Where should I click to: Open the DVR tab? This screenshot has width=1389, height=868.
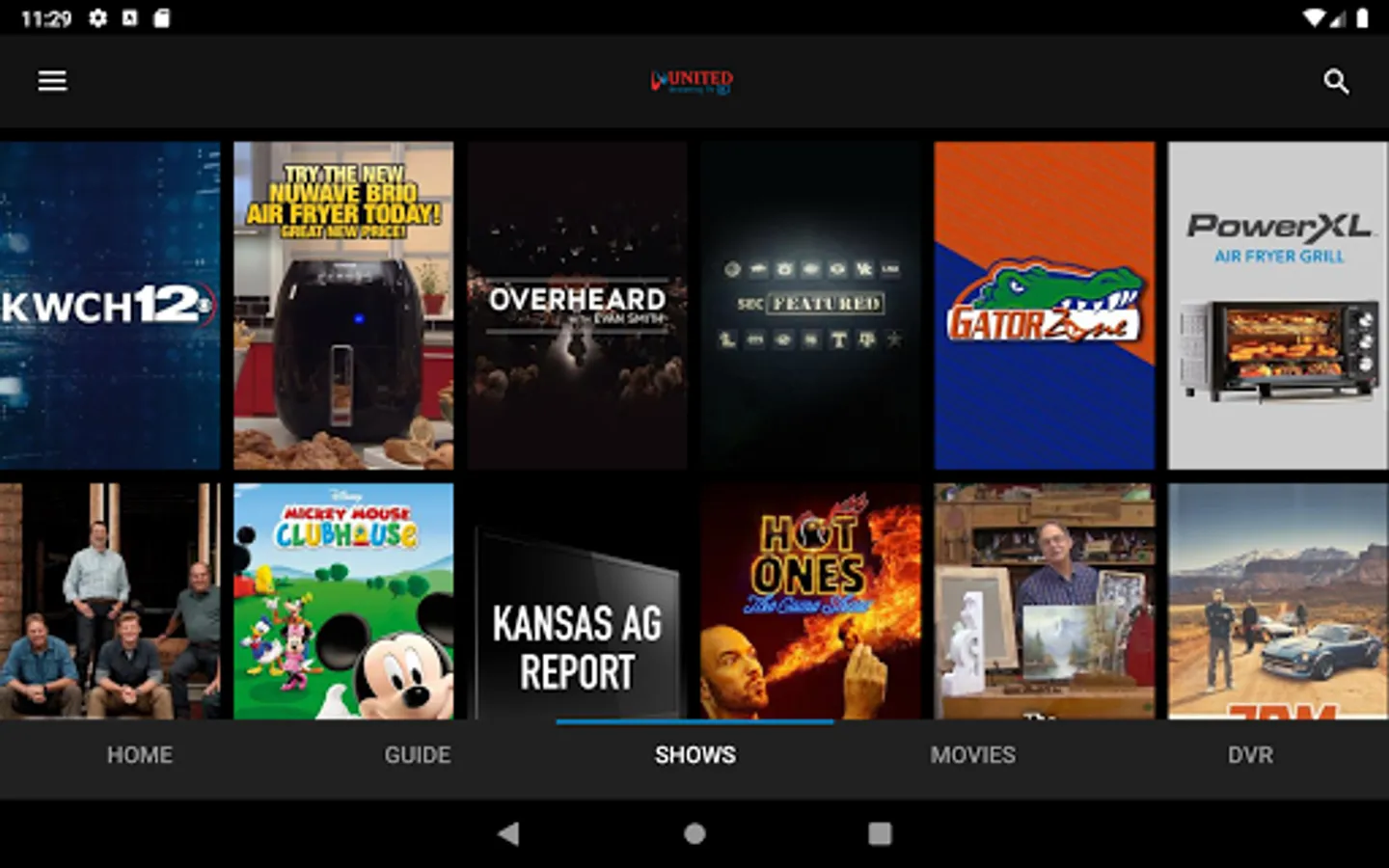coord(1250,755)
